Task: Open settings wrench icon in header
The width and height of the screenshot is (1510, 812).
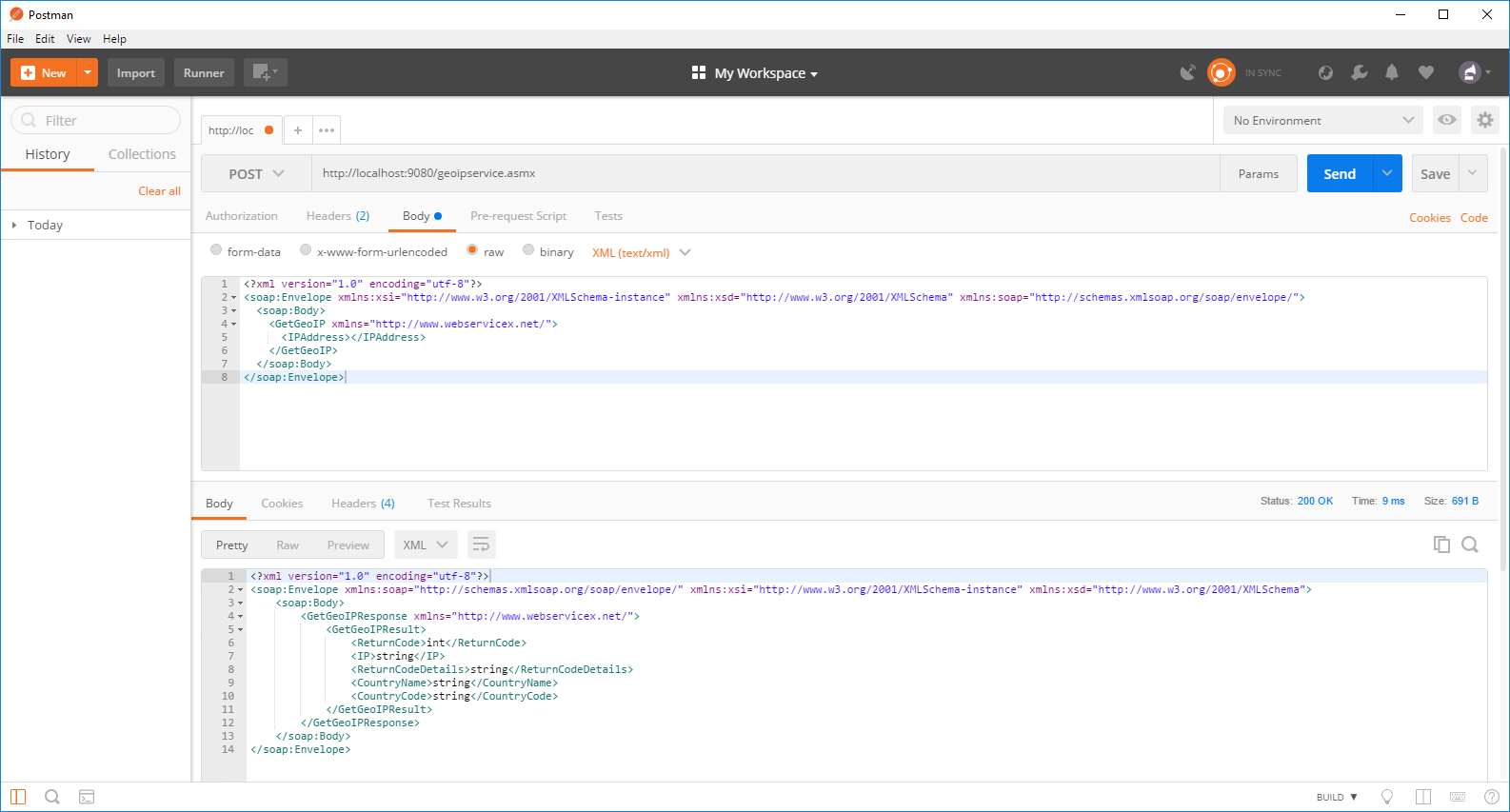Action: coord(1360,72)
